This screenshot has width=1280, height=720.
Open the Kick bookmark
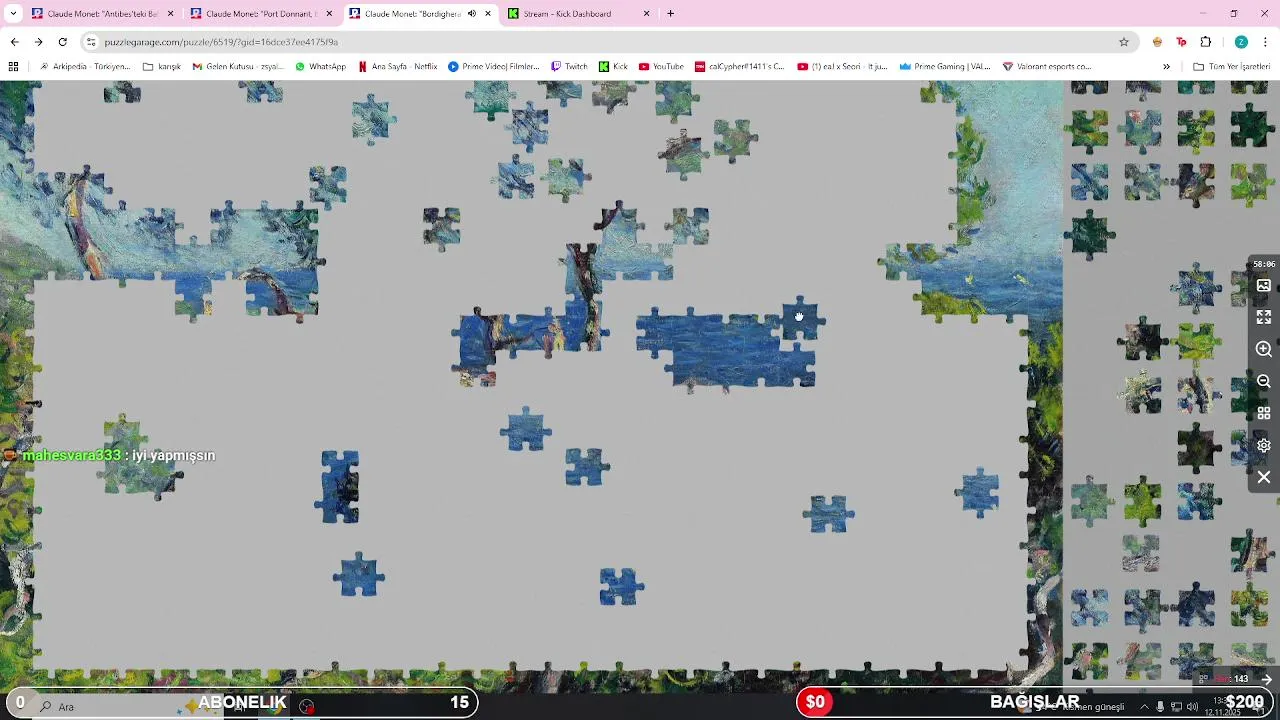pyautogui.click(x=613, y=67)
